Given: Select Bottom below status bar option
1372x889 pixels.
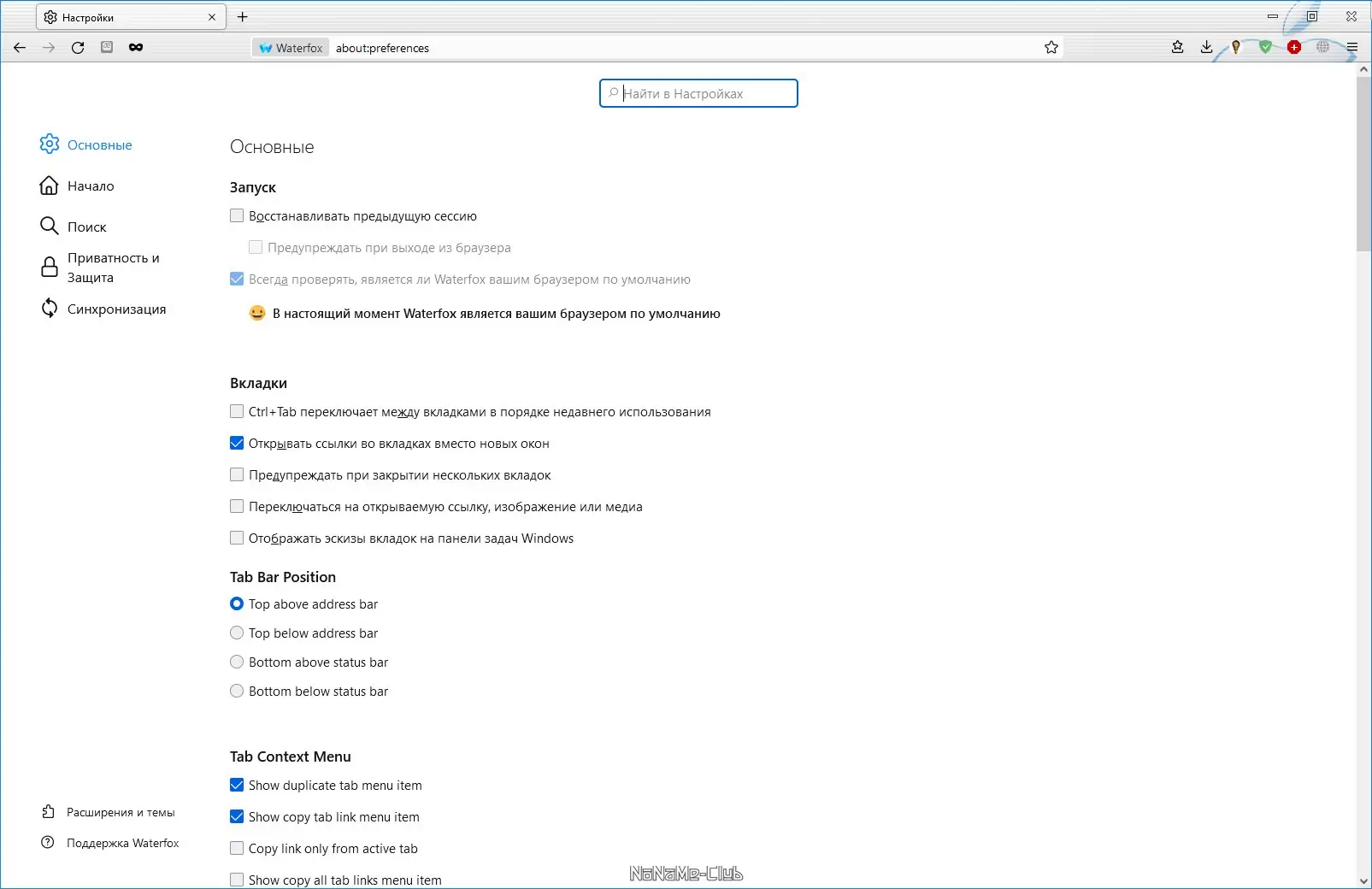Looking at the screenshot, I should 237,691.
